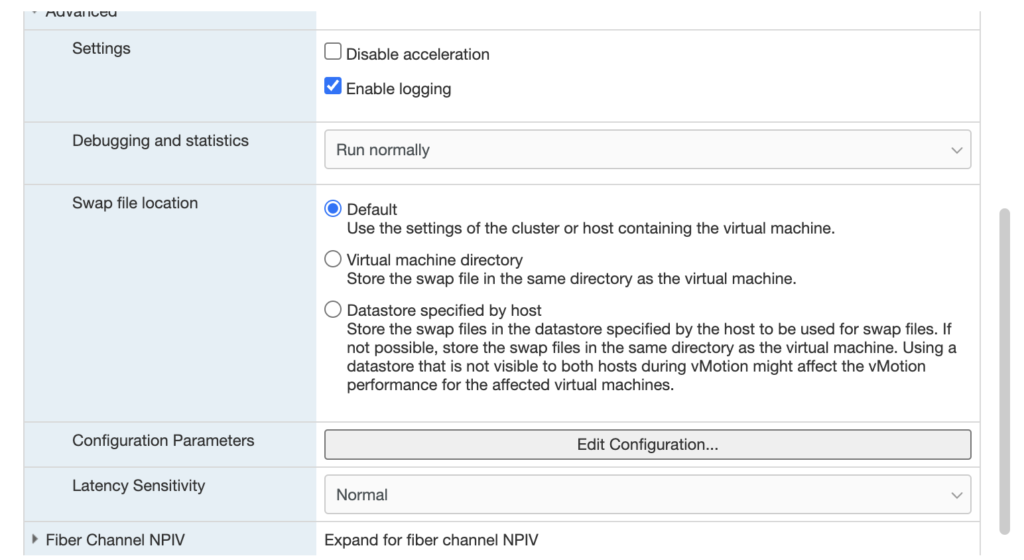Uncheck the Enable logging checkbox
The height and width of the screenshot is (560, 1024).
pyautogui.click(x=333, y=87)
